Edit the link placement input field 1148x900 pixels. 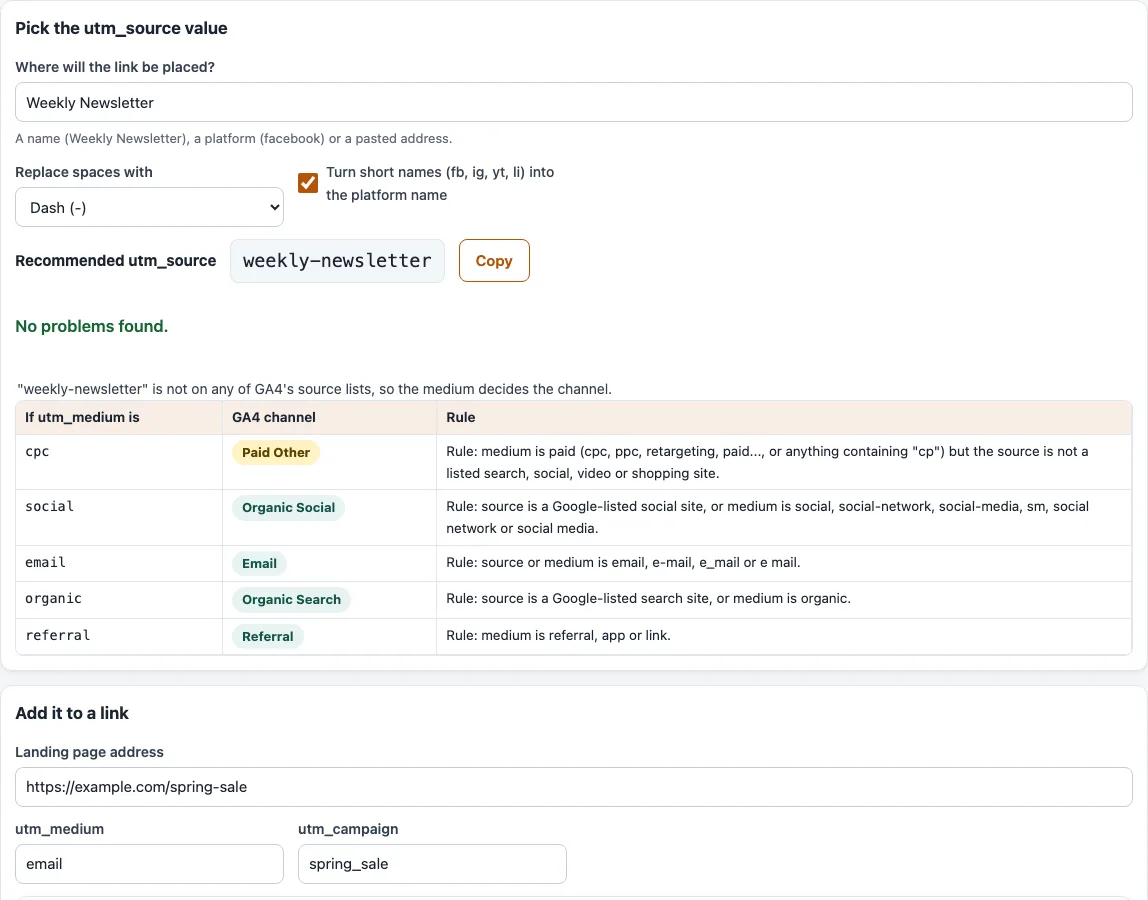pos(574,103)
